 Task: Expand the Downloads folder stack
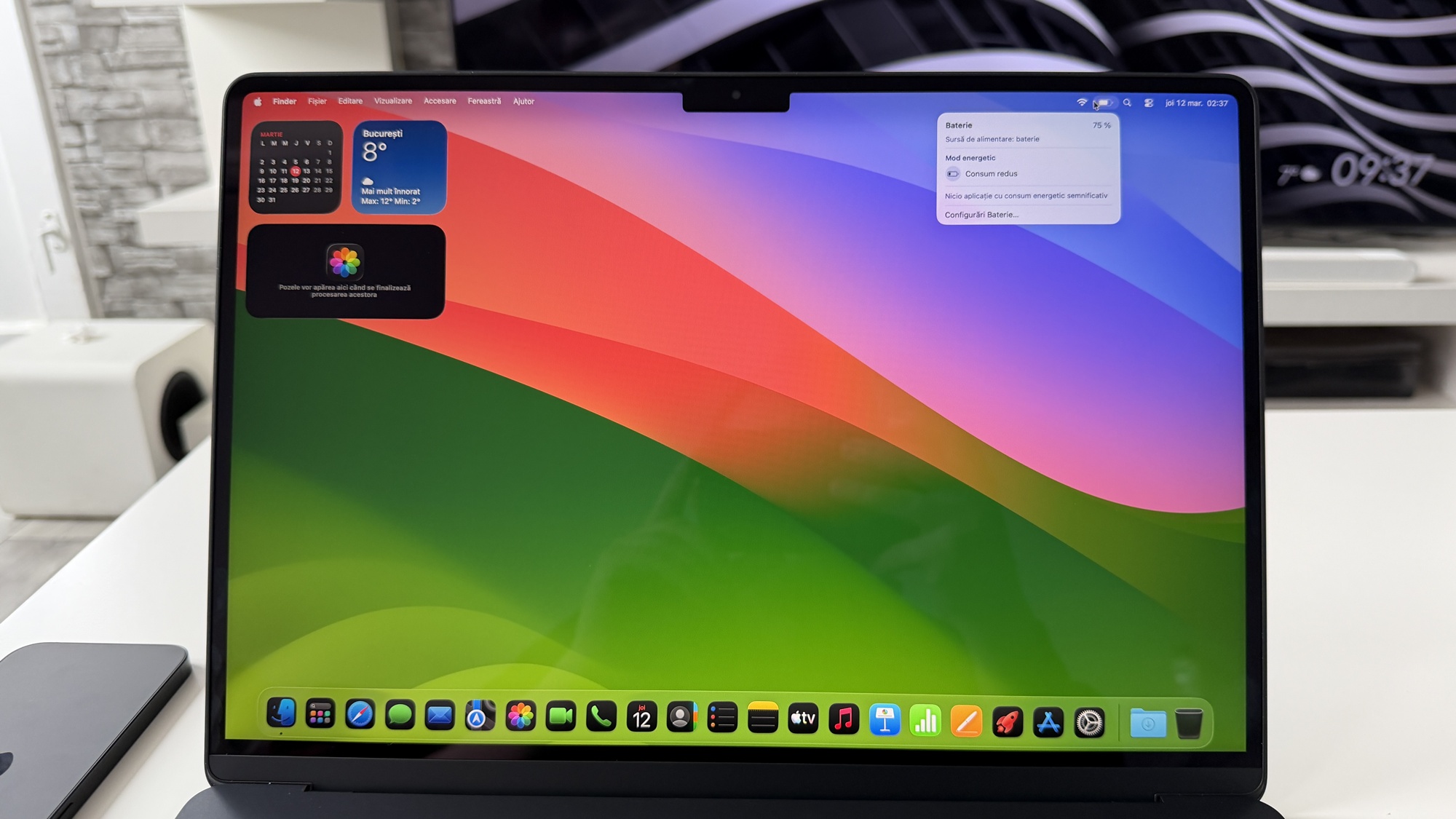(1147, 724)
